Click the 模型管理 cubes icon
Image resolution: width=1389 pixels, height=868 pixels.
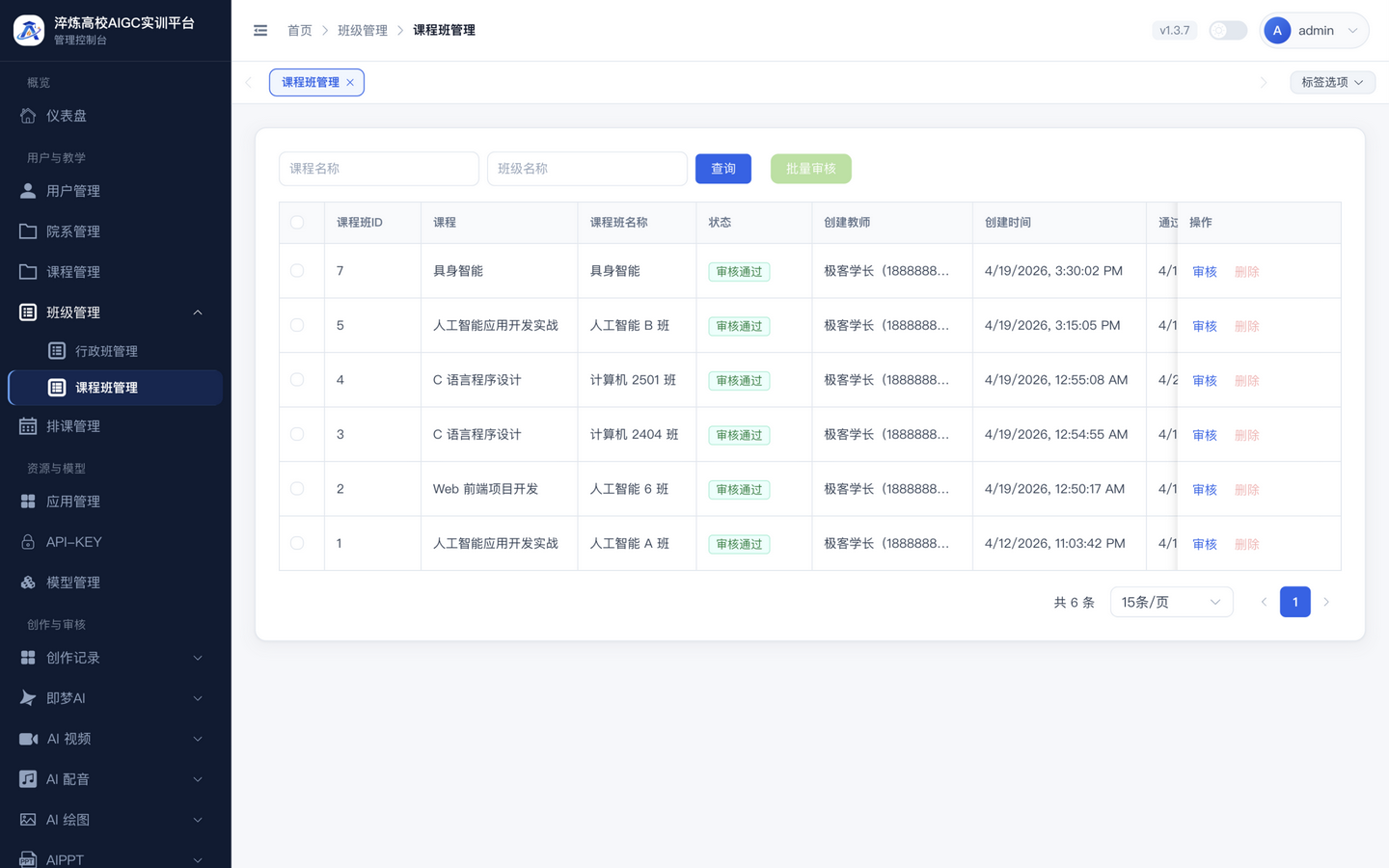[28, 583]
